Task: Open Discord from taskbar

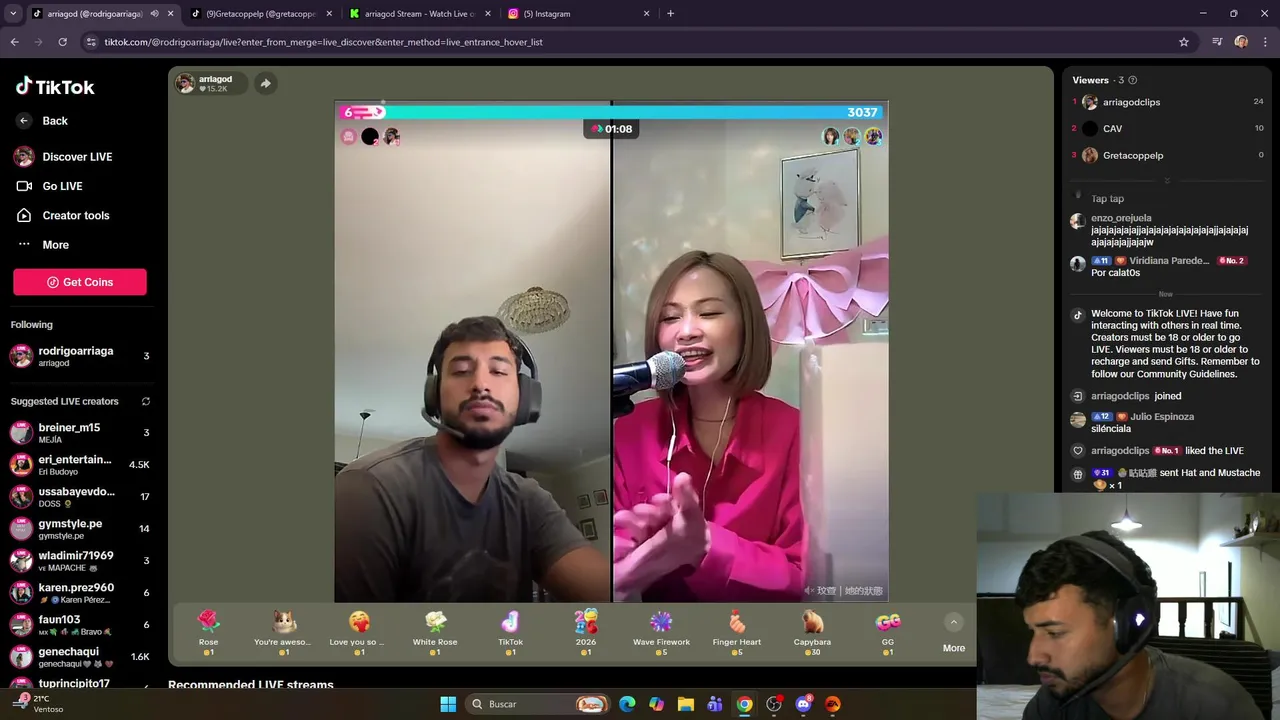Action: coord(803,704)
